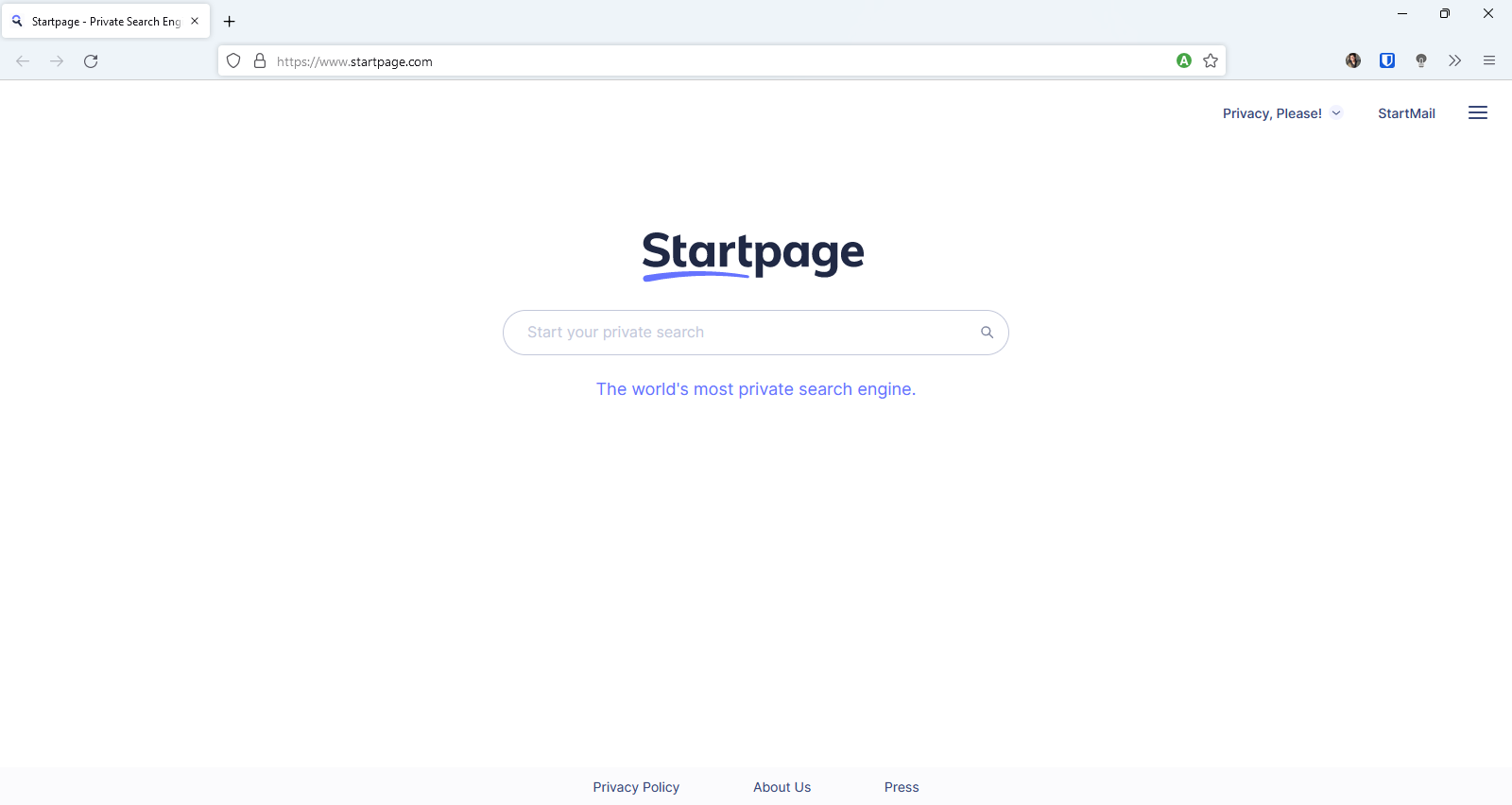The height and width of the screenshot is (805, 1512).
Task: Open Startpage hamburger menu
Action: pos(1478,113)
